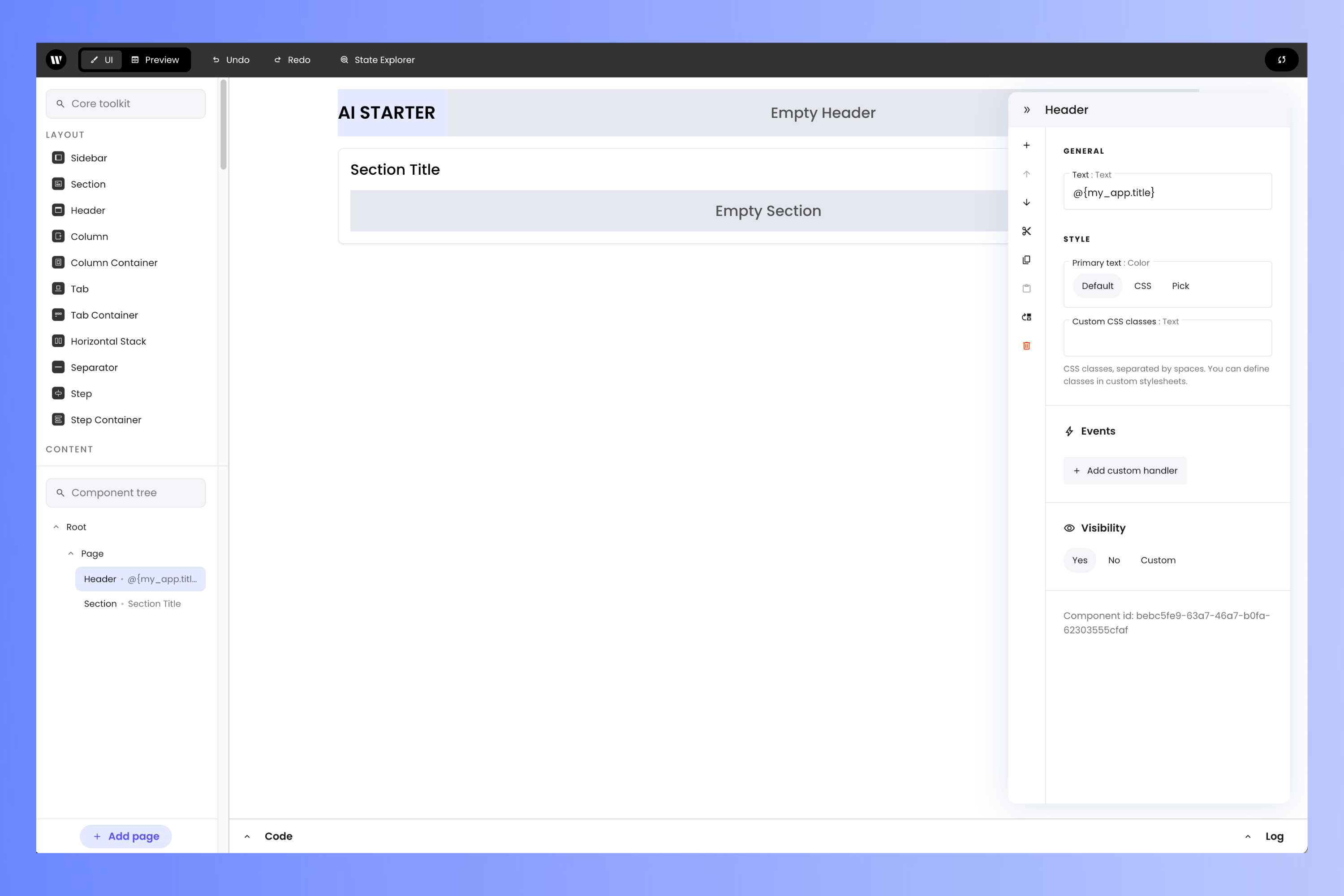Click the Add page button

coord(126,836)
